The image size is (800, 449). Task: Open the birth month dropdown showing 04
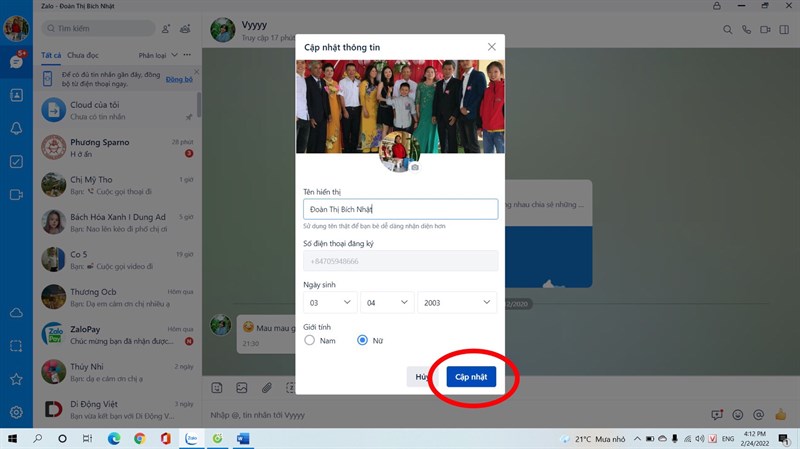point(387,302)
